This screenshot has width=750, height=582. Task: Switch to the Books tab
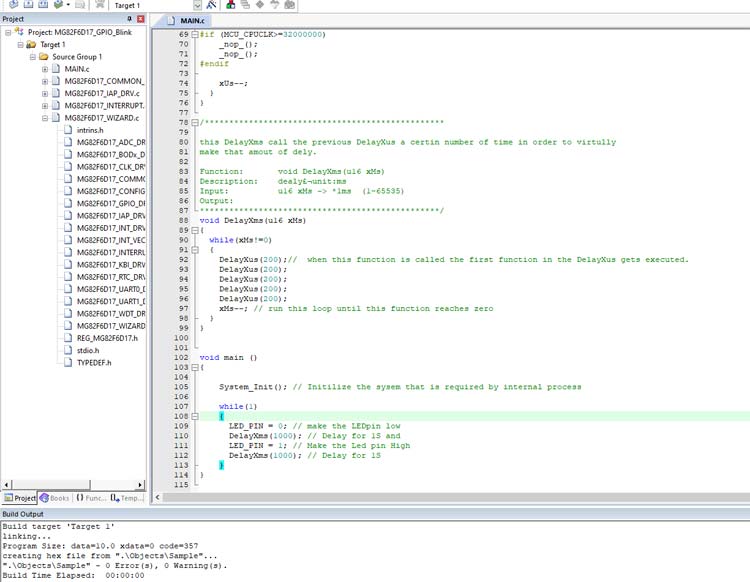pyautogui.click(x=55, y=497)
